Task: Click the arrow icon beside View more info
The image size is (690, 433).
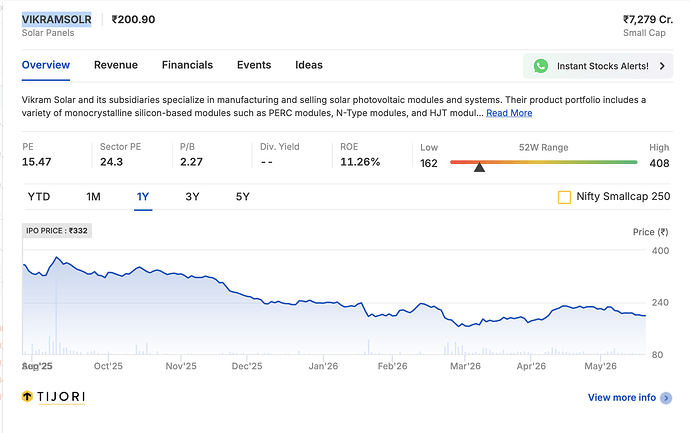Action: (x=666, y=398)
